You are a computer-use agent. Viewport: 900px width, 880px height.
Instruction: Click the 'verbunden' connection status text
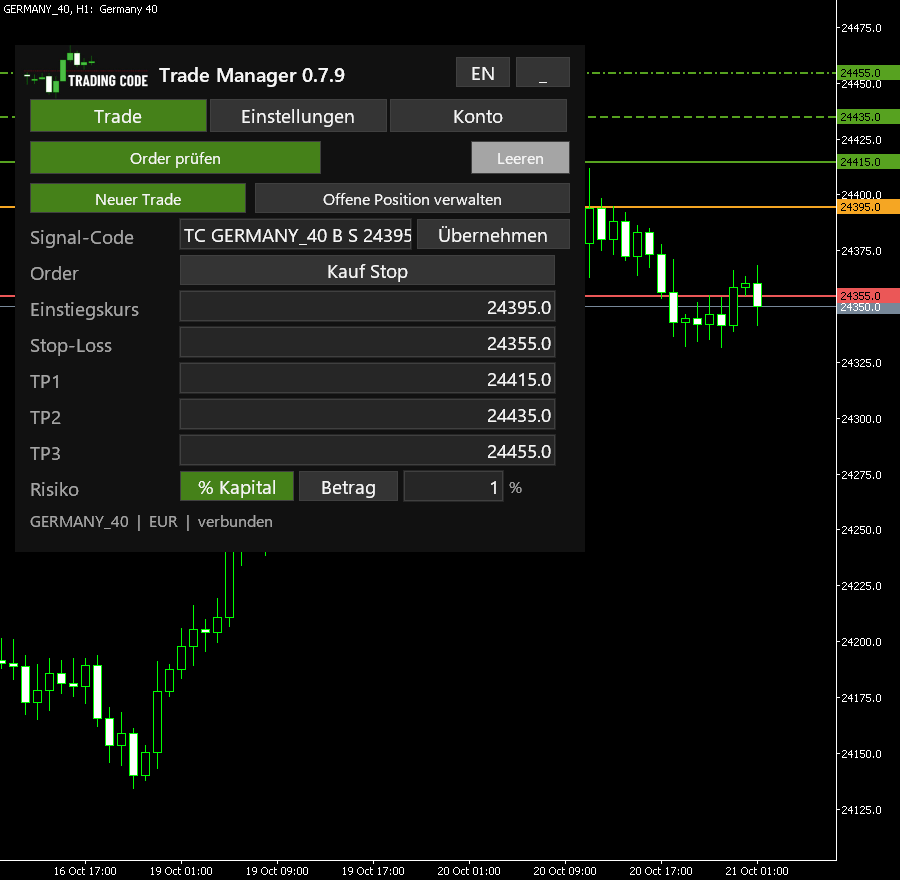[235, 521]
